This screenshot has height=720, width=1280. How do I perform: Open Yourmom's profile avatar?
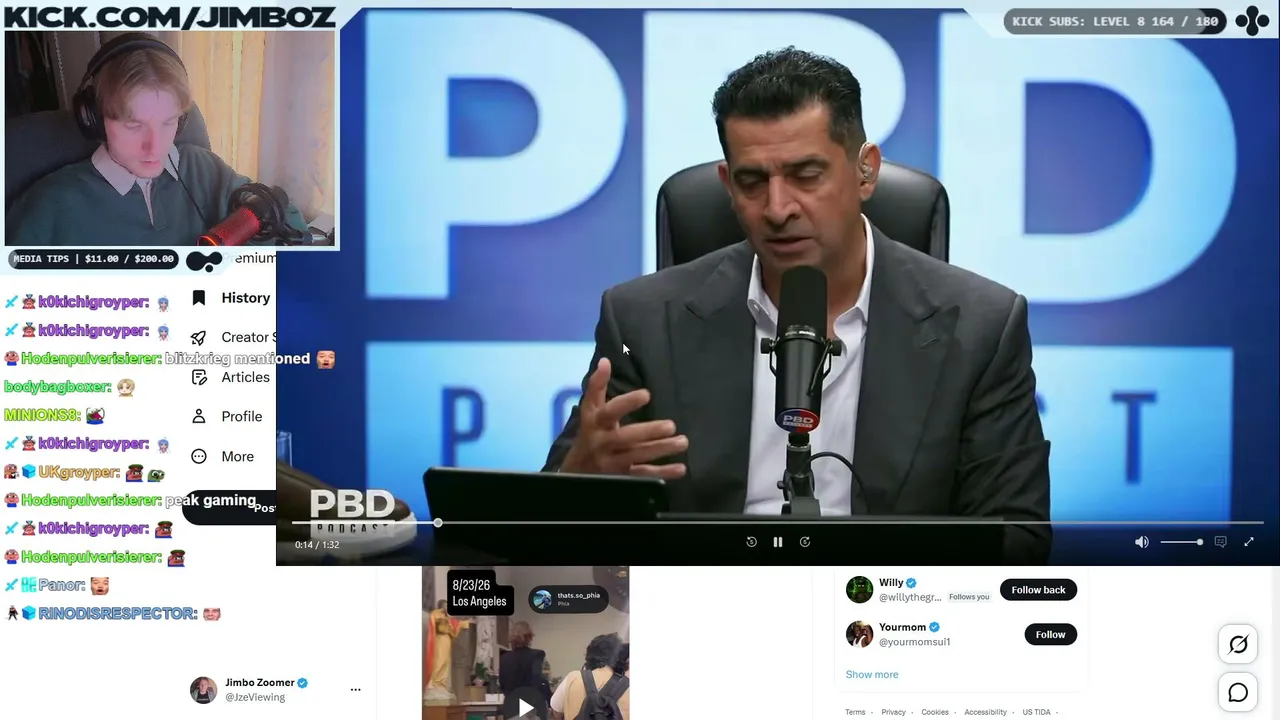[x=860, y=634]
